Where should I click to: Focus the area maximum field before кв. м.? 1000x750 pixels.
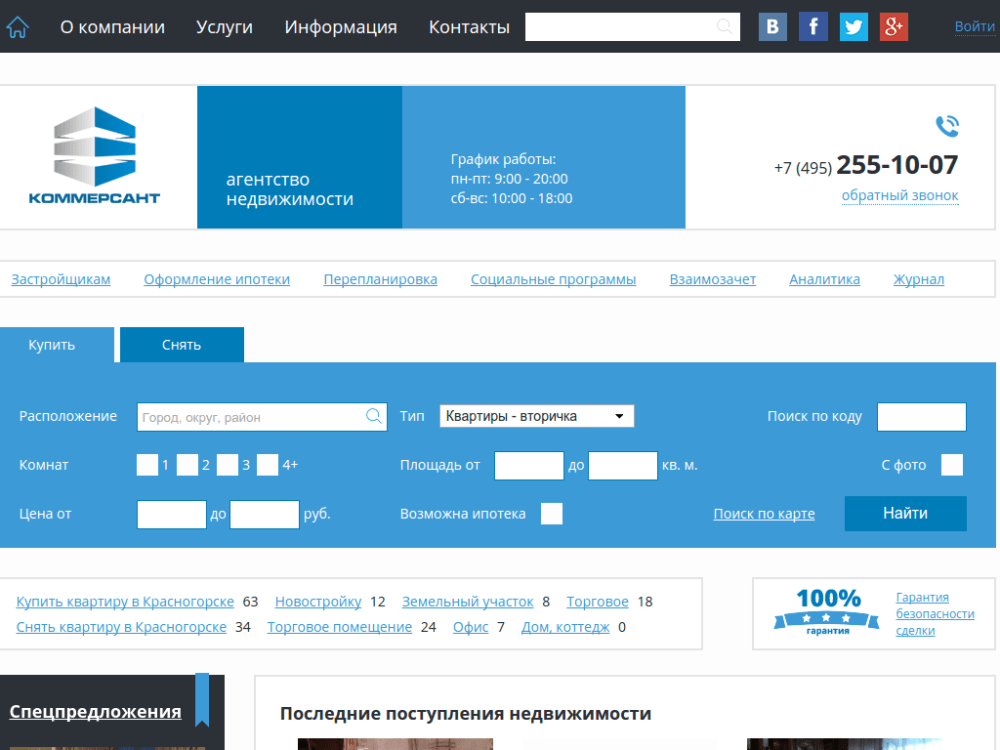(x=622, y=465)
